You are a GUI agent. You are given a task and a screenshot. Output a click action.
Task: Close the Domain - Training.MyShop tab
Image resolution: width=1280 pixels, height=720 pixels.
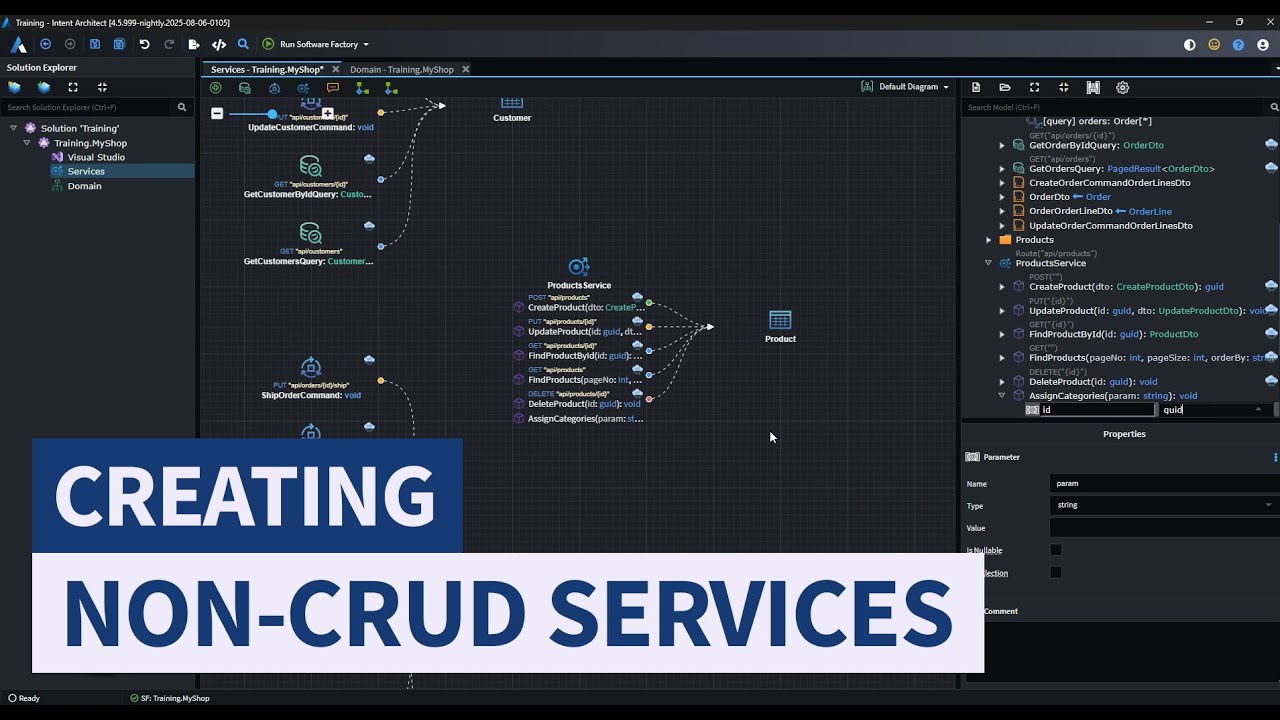pyautogui.click(x=466, y=69)
